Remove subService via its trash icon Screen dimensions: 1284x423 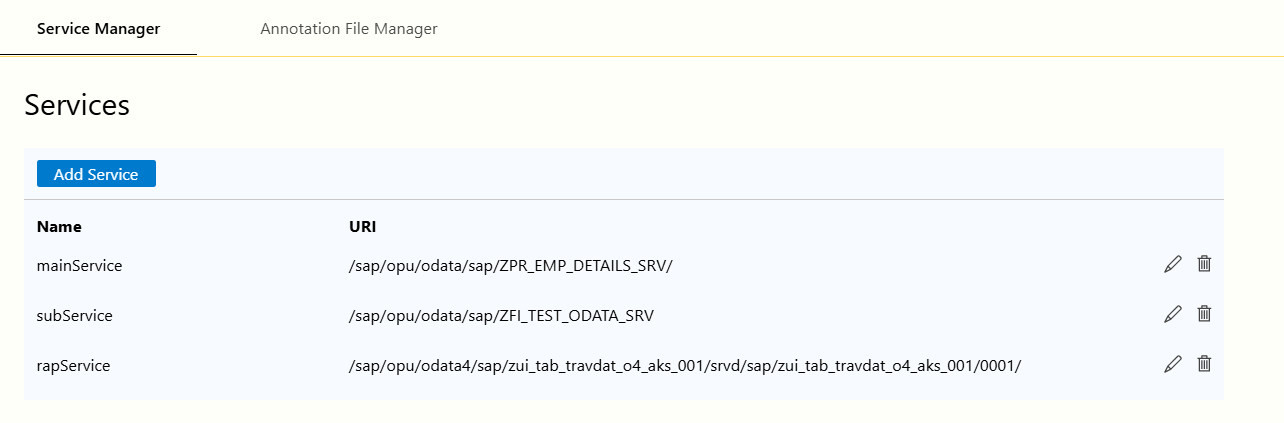coord(1204,314)
